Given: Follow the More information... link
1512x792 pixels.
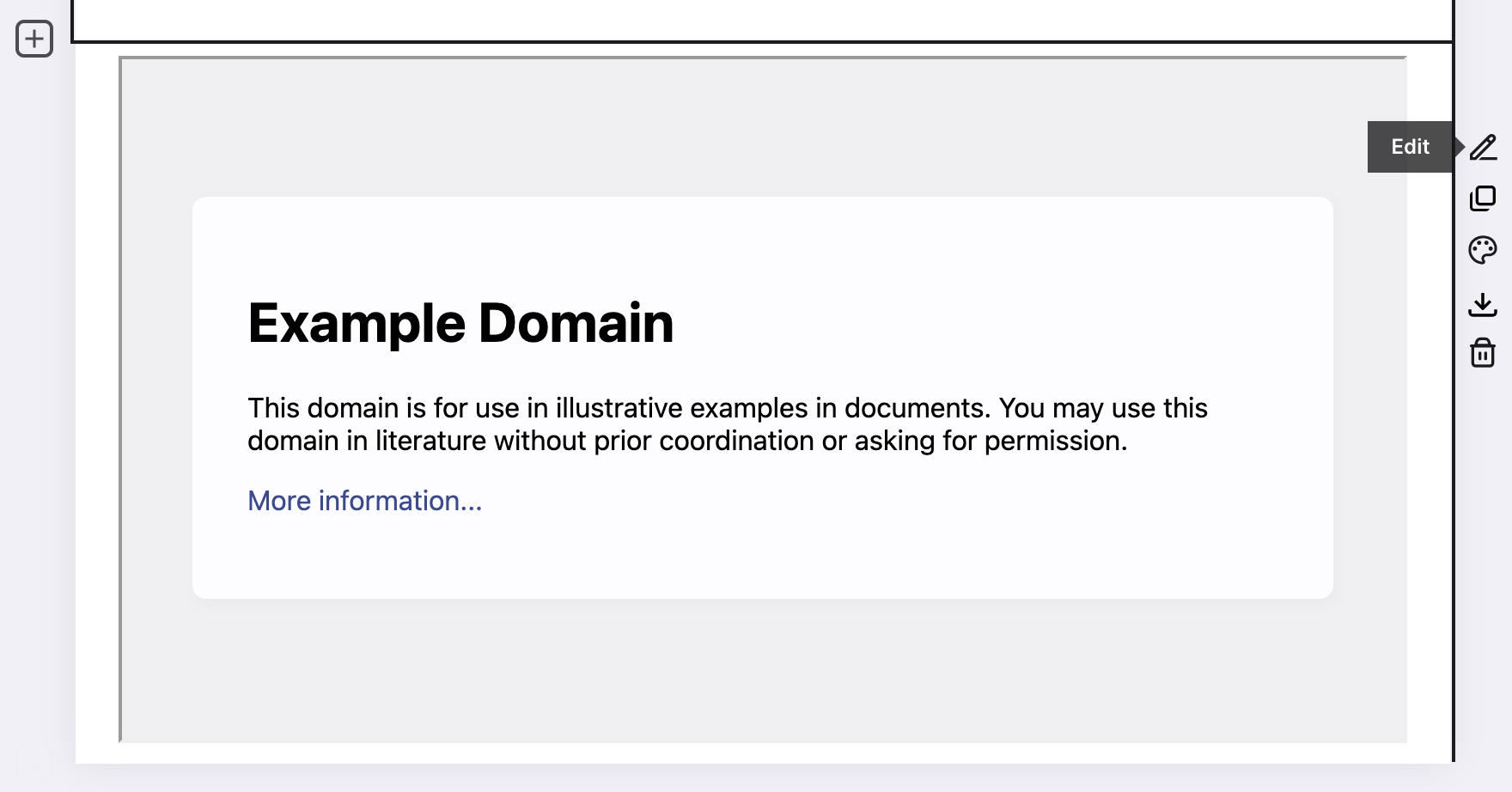Looking at the screenshot, I should 365,501.
